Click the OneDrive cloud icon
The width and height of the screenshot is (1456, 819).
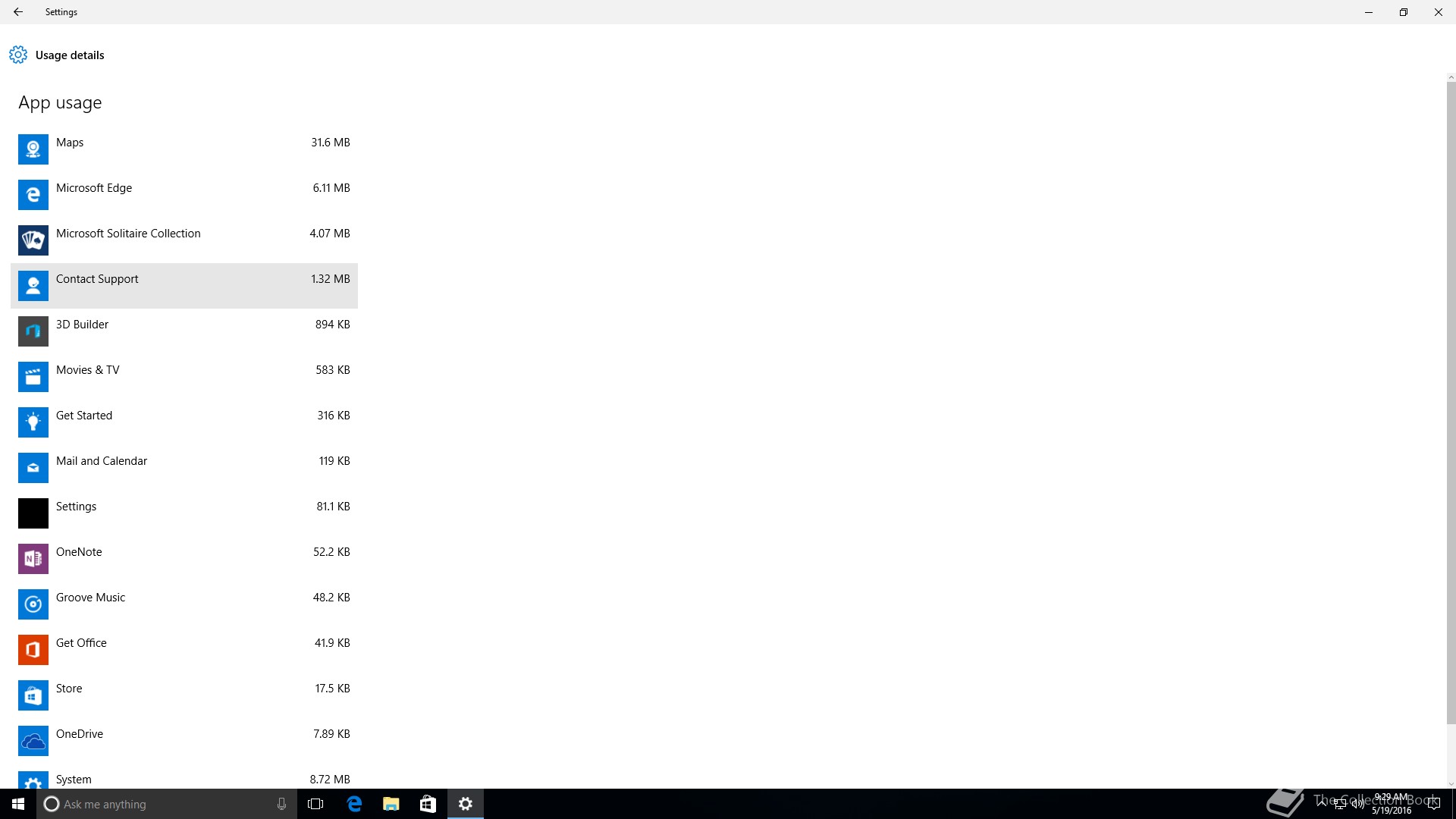click(33, 741)
